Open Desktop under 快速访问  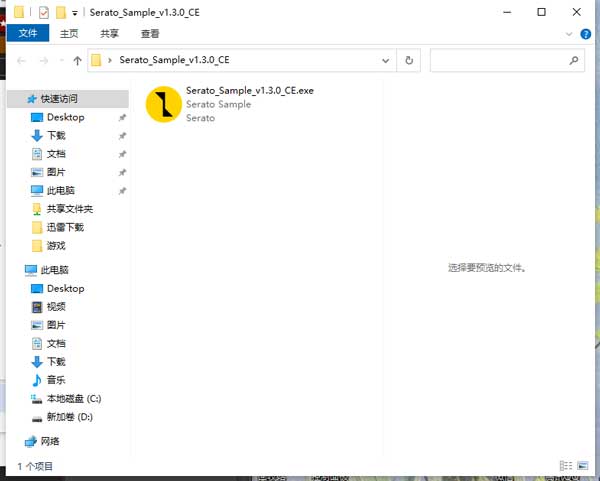coord(65,117)
